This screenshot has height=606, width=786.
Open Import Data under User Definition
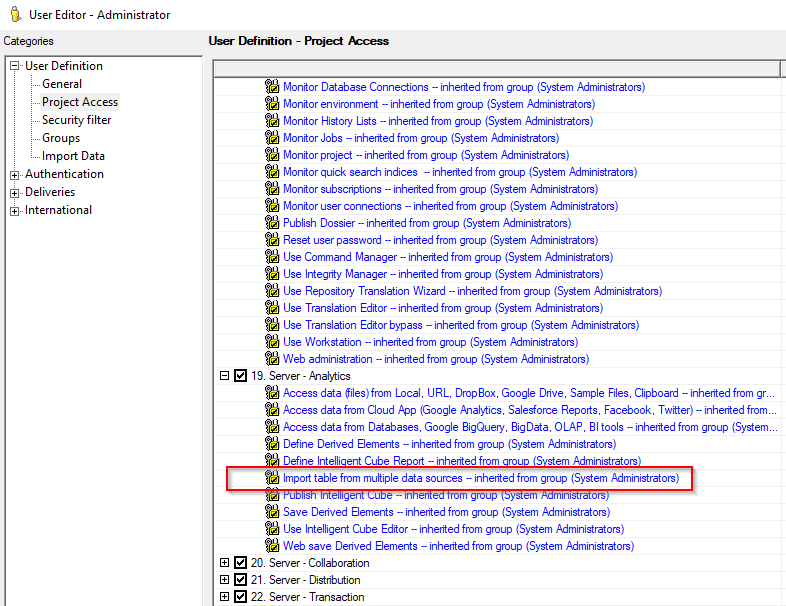73,156
